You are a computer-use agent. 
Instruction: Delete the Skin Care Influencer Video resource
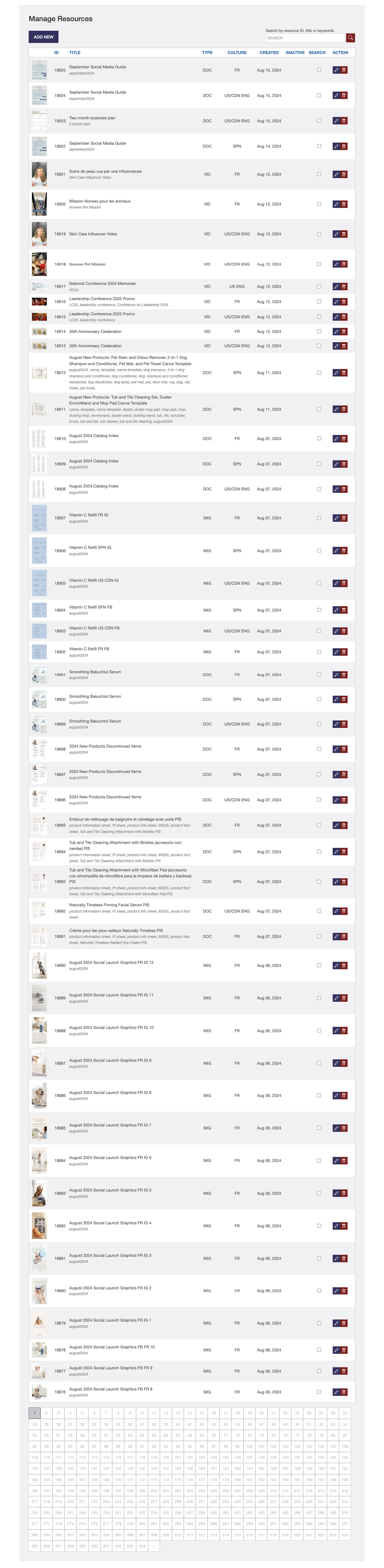point(344,234)
